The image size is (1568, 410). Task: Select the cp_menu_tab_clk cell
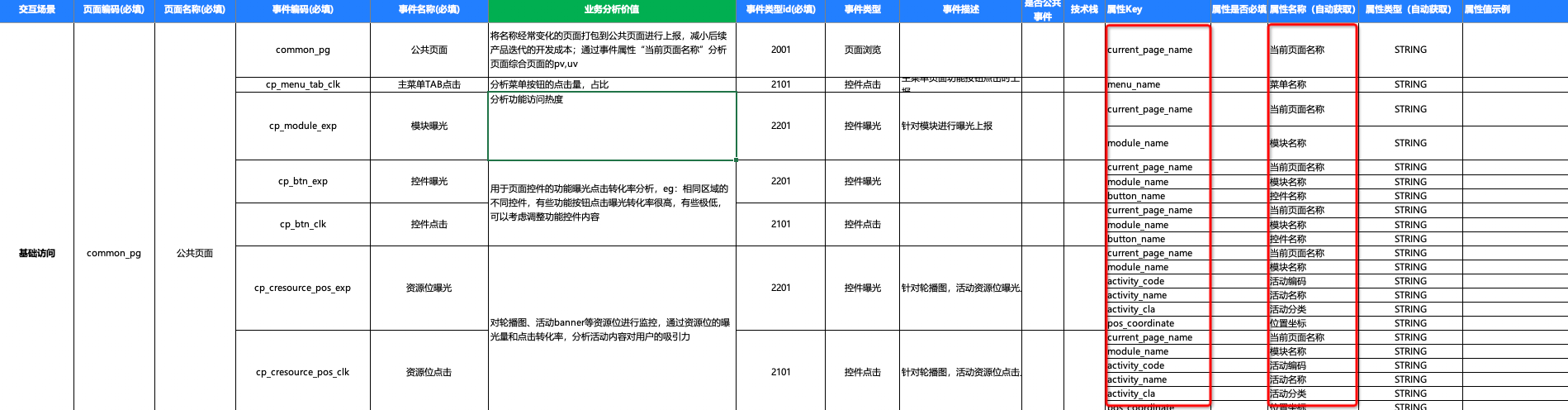(x=303, y=84)
